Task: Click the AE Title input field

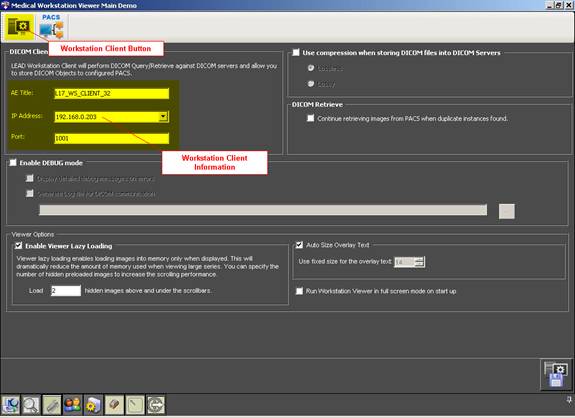Action: 112,94
